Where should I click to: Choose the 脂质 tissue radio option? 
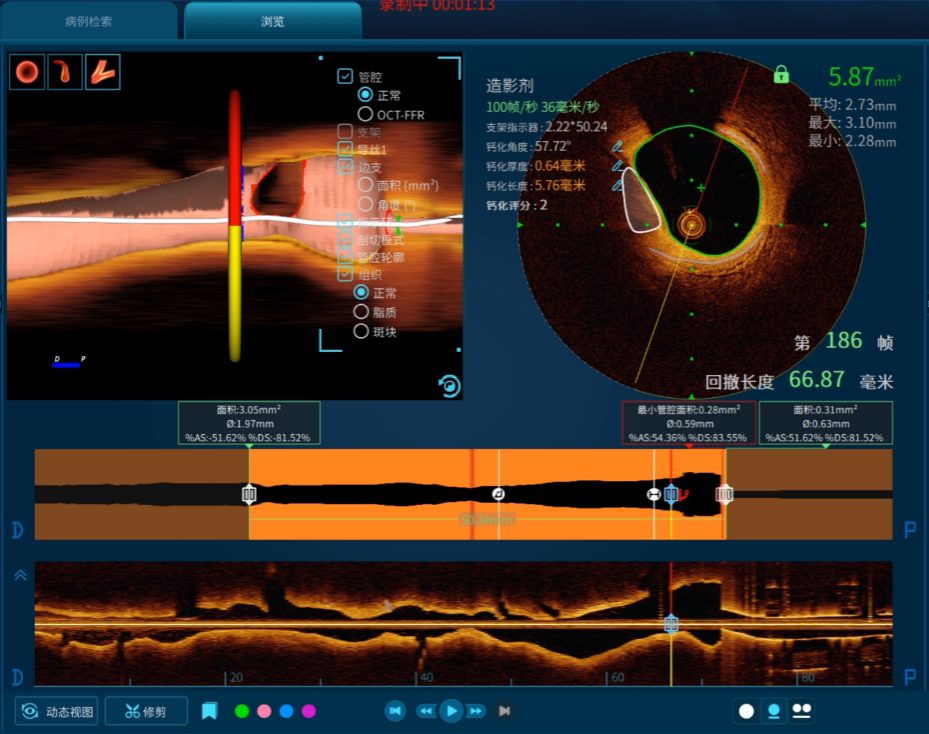tap(362, 312)
